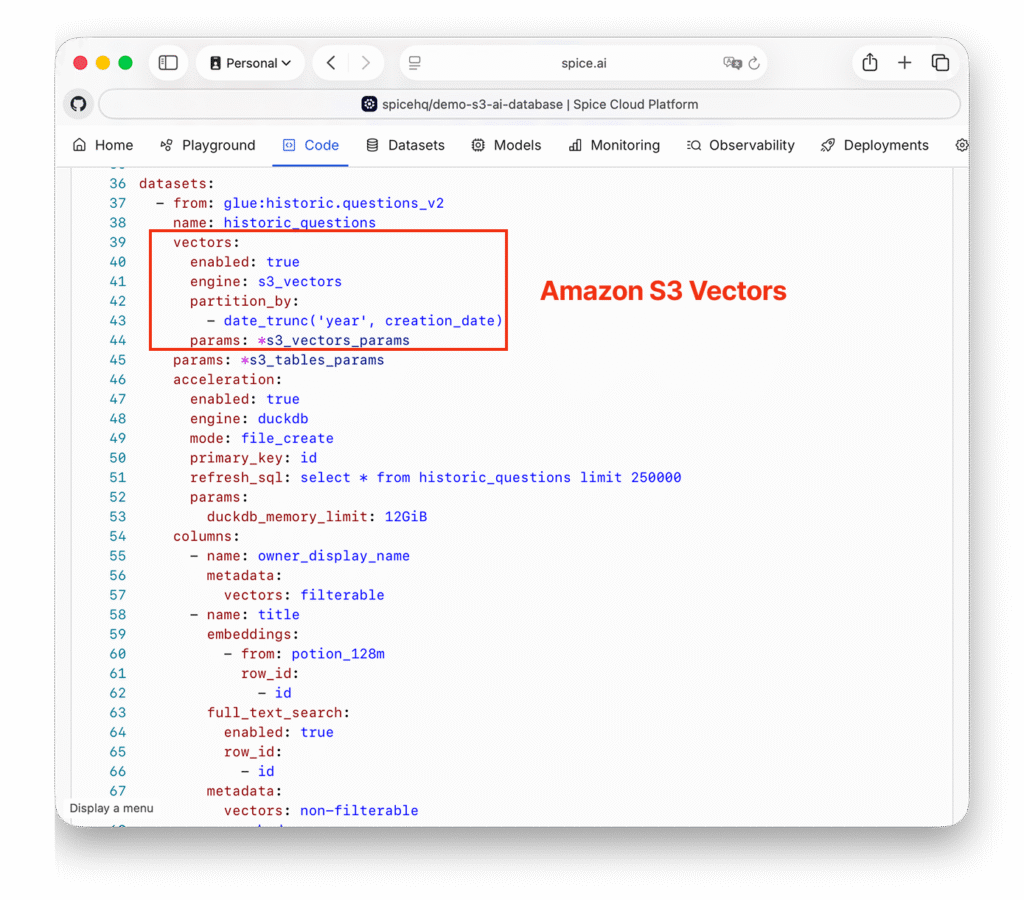Open the Models tab

[506, 145]
